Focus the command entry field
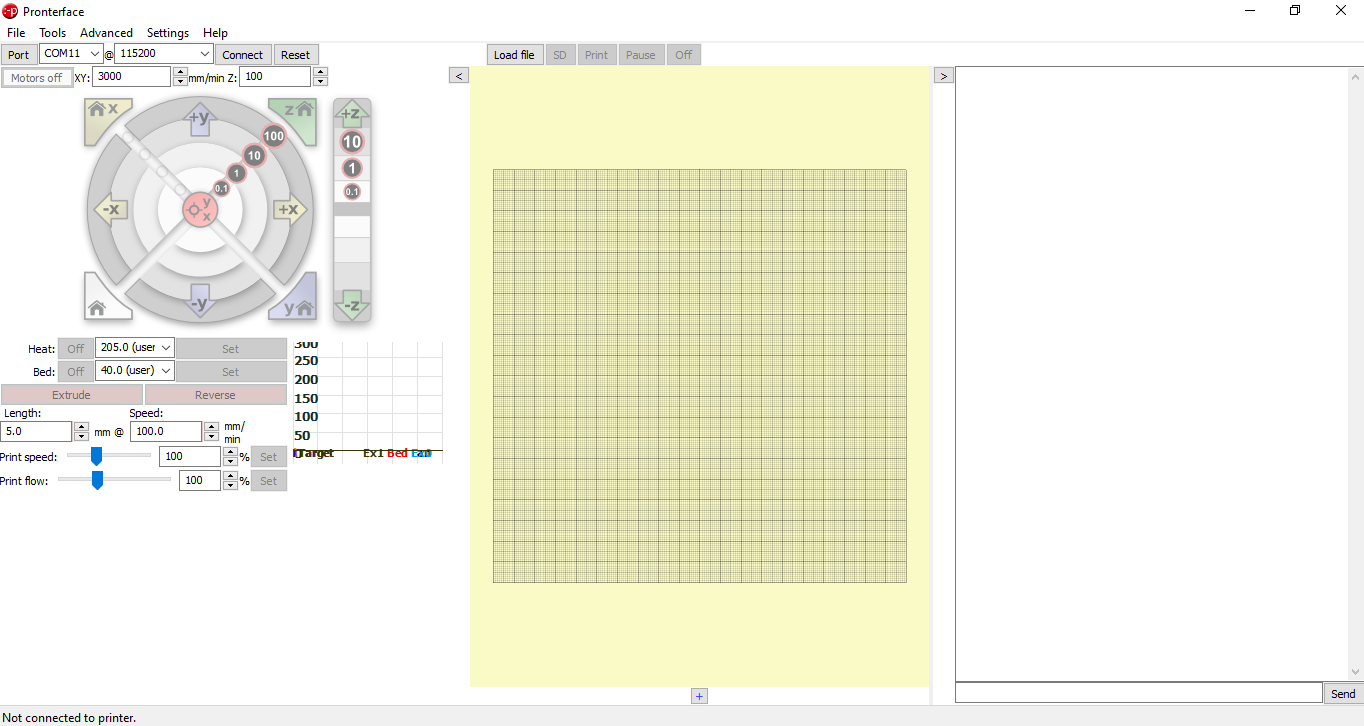 (1139, 692)
